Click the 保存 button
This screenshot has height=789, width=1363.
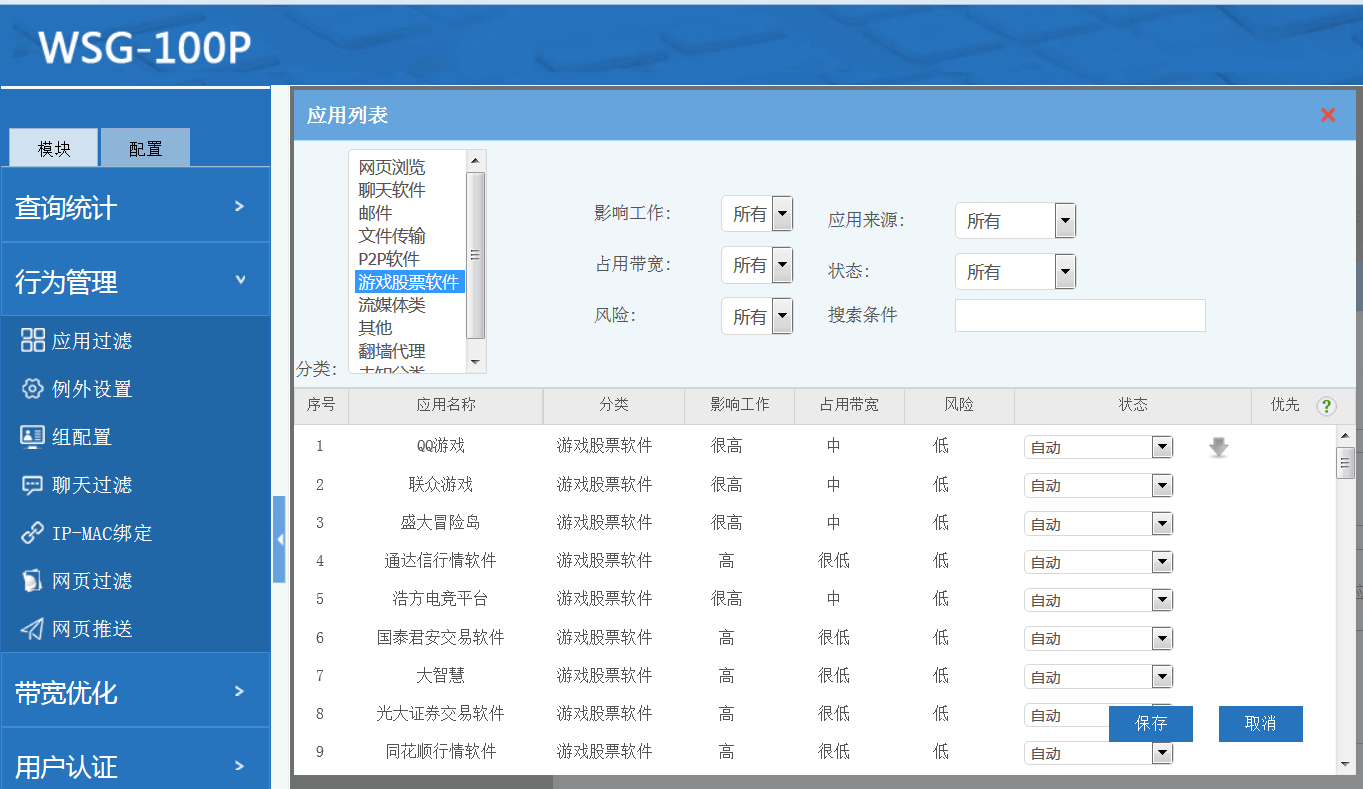[x=1150, y=723]
